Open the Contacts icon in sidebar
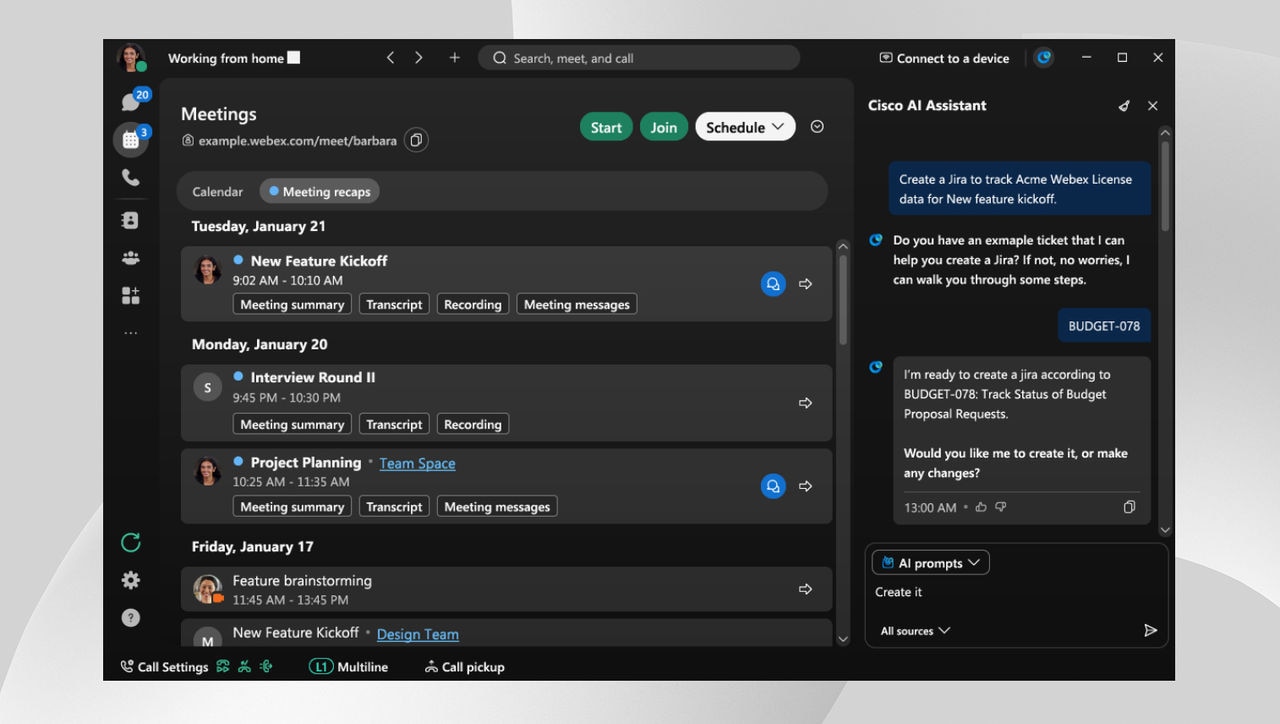This screenshot has width=1280, height=724. tap(131, 220)
